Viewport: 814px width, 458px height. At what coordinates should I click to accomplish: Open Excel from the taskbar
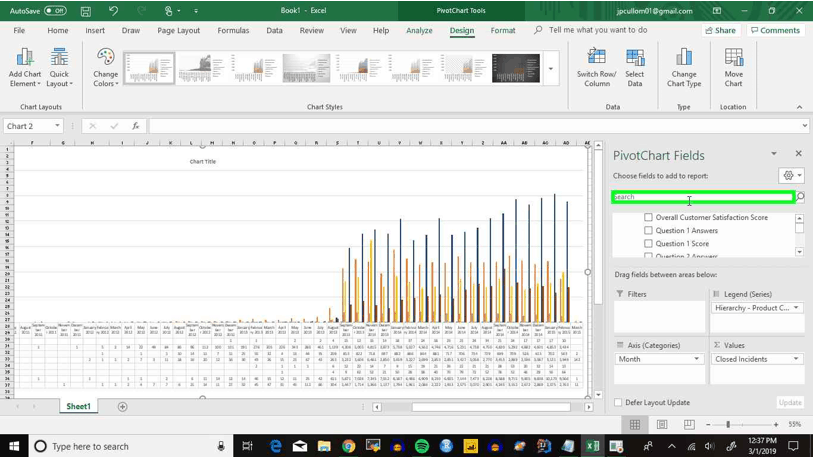(592, 446)
